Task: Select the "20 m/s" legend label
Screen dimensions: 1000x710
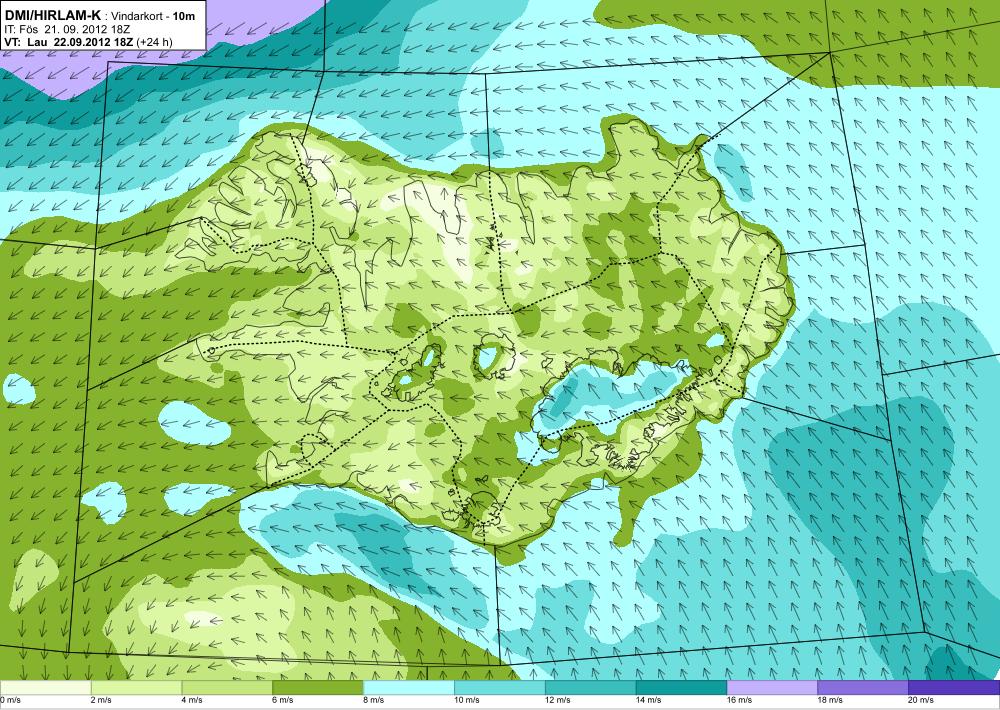Action: coord(922,700)
